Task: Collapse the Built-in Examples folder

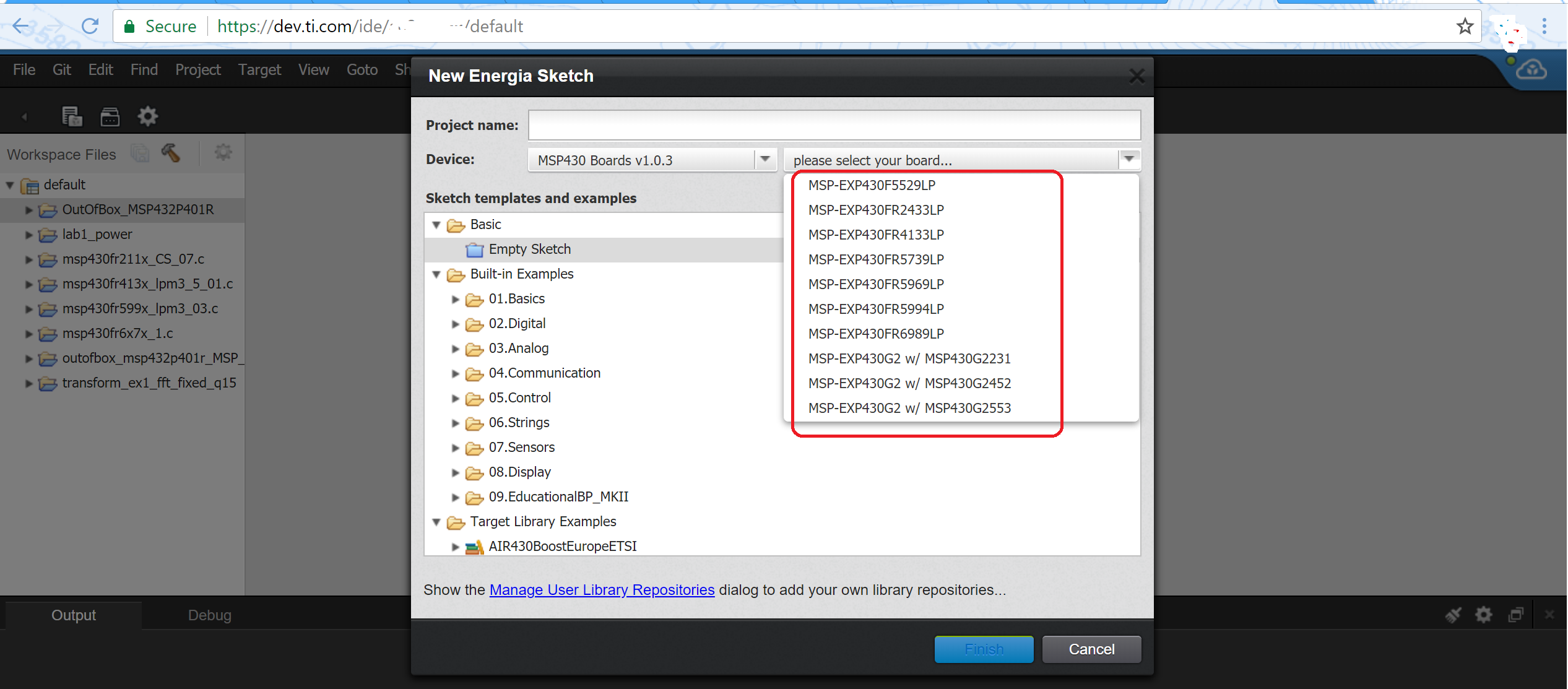Action: click(x=436, y=274)
